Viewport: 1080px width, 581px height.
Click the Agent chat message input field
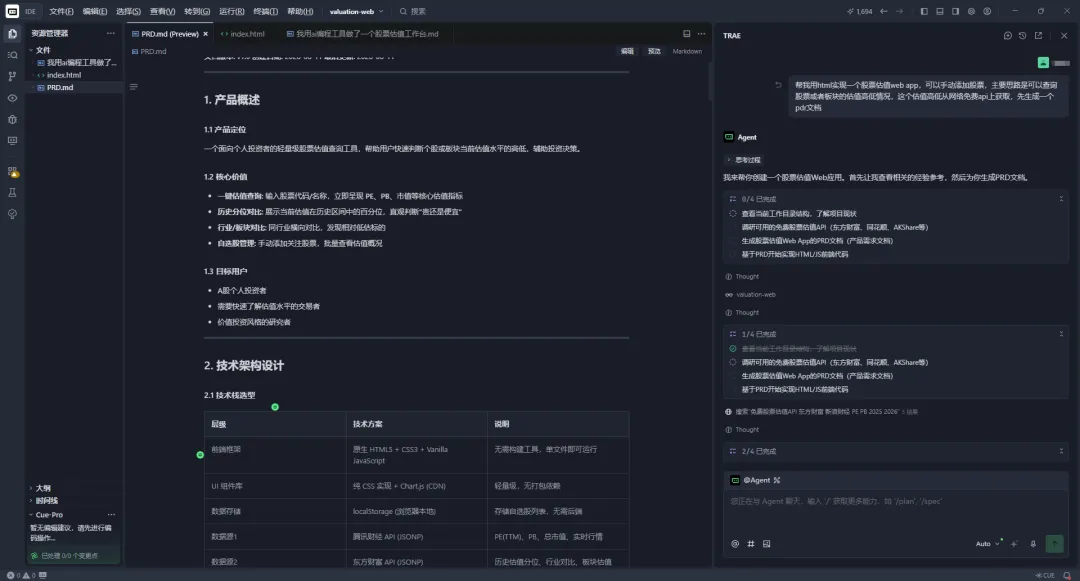895,511
